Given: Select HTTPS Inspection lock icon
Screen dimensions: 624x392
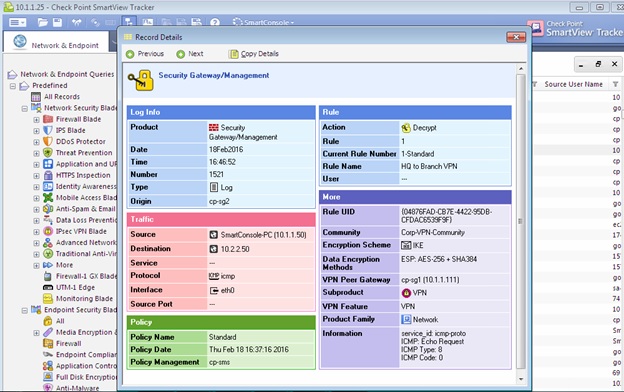Looking at the screenshot, I should [x=48, y=175].
